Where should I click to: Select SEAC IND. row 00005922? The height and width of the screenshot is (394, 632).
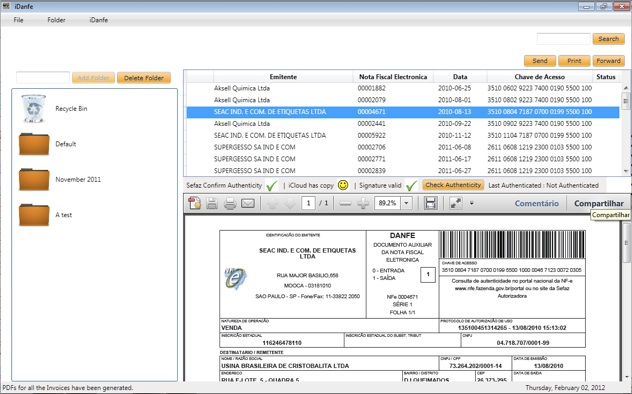click(x=403, y=135)
